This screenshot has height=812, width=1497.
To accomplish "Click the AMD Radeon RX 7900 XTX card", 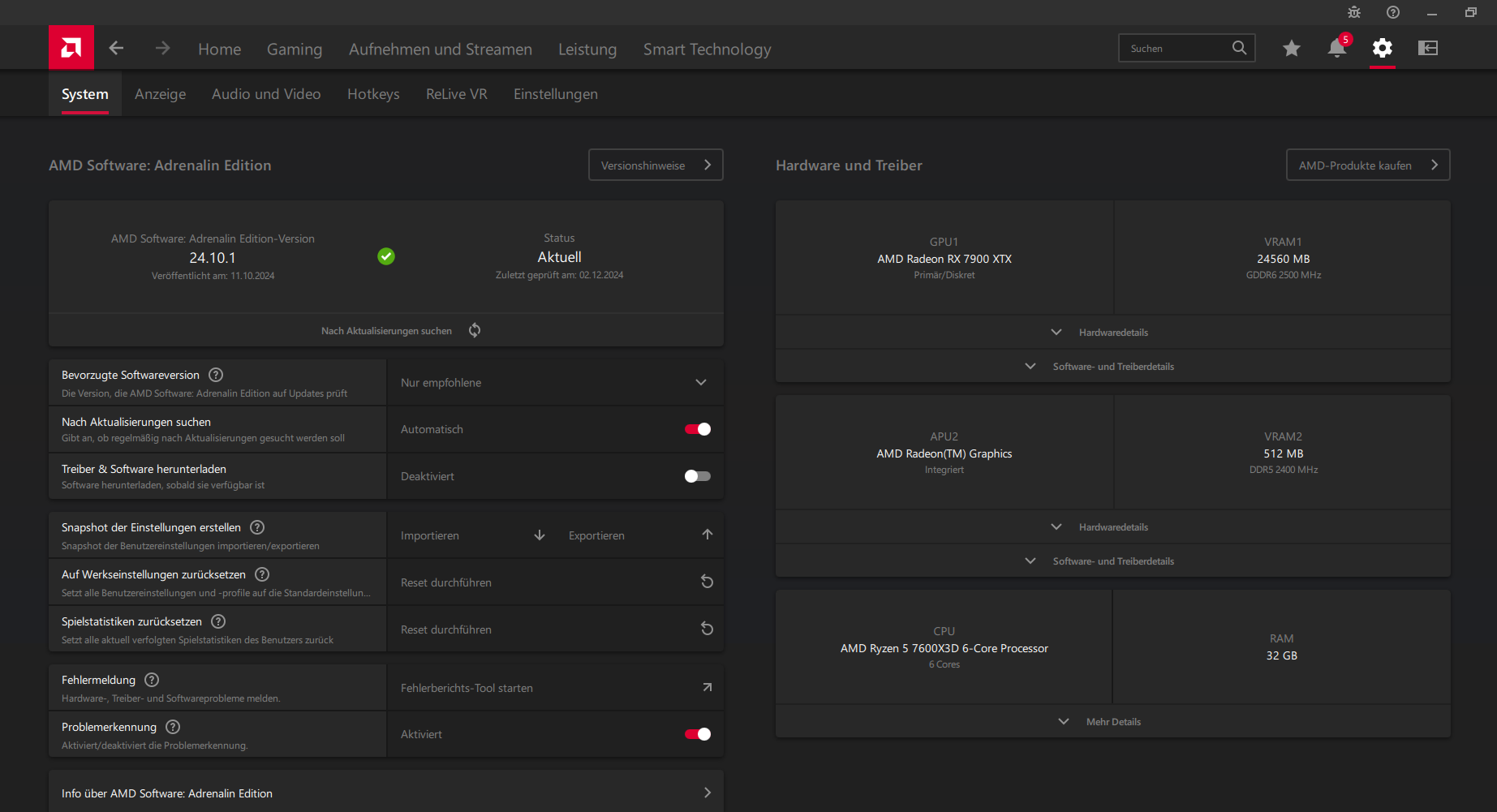I will [x=944, y=258].
